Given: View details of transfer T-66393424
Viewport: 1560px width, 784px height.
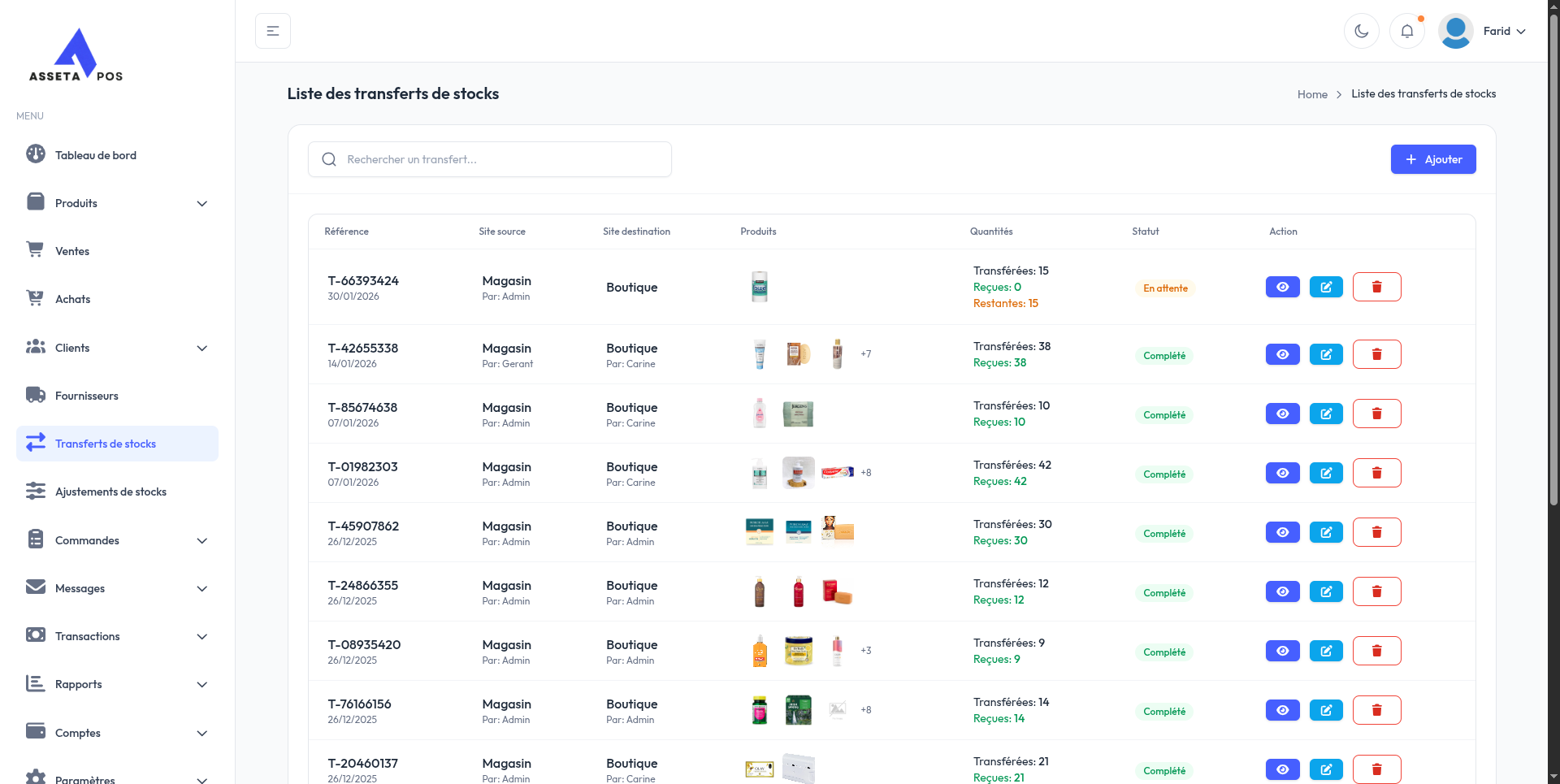Looking at the screenshot, I should coord(1282,287).
